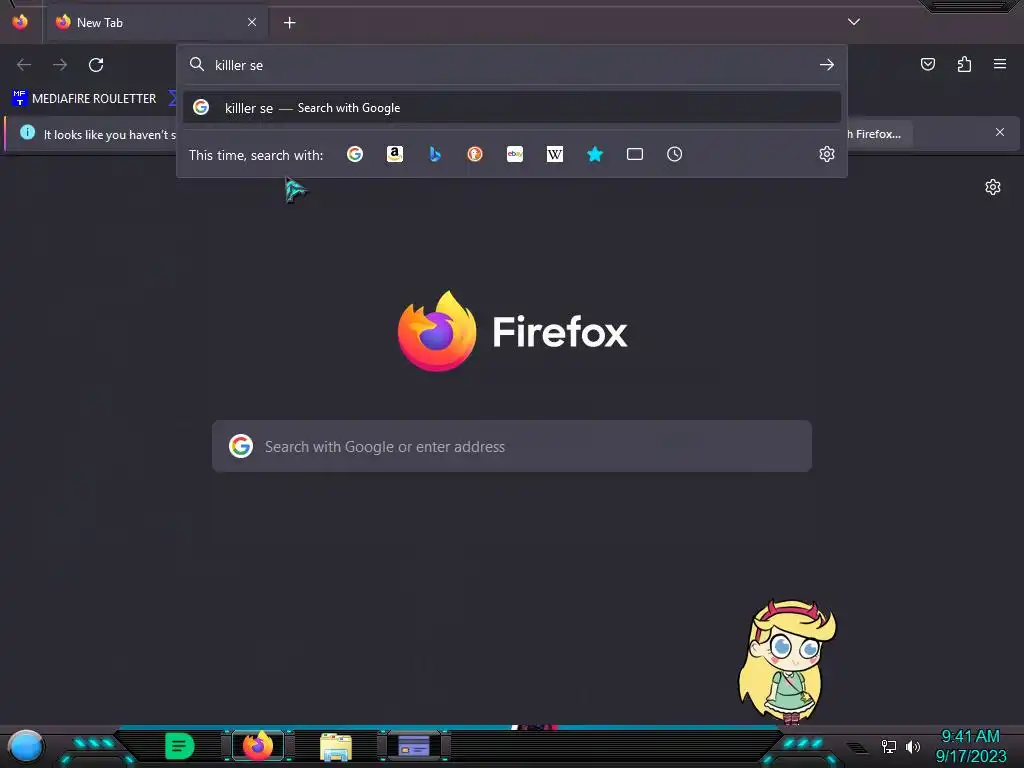Image resolution: width=1024 pixels, height=768 pixels.
Task: Close the New Tab tab
Action: tap(252, 22)
